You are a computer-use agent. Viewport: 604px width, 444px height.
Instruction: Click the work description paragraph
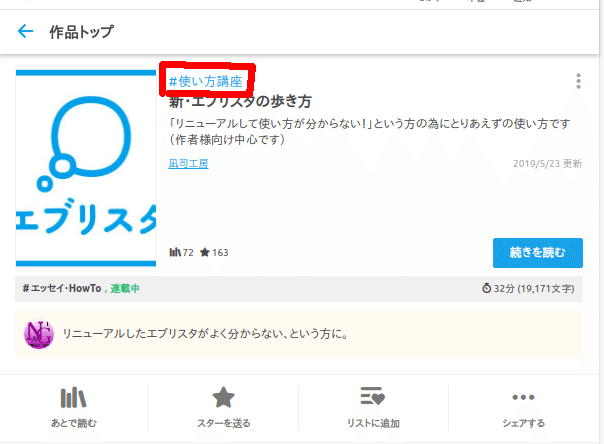(369, 131)
